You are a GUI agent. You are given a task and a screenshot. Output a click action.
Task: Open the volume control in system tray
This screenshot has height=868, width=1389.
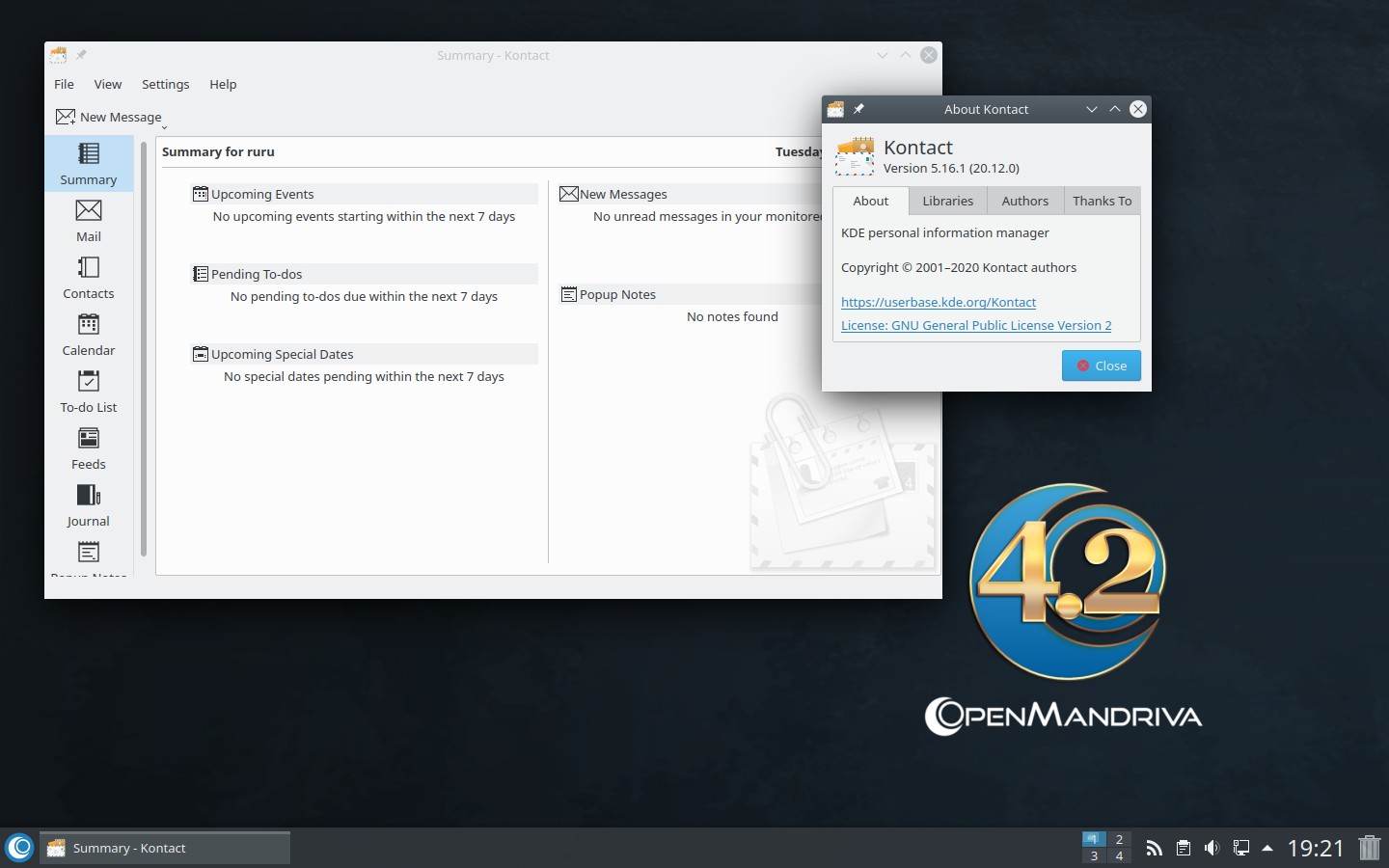point(1212,848)
